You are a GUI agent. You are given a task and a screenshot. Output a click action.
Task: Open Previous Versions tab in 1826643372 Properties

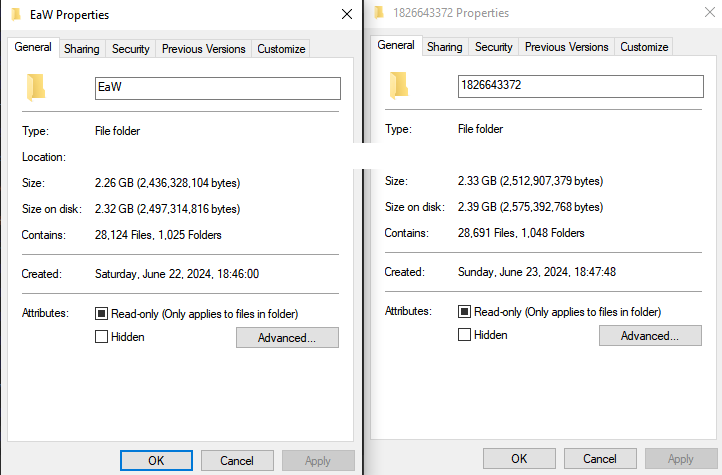pyautogui.click(x=566, y=47)
